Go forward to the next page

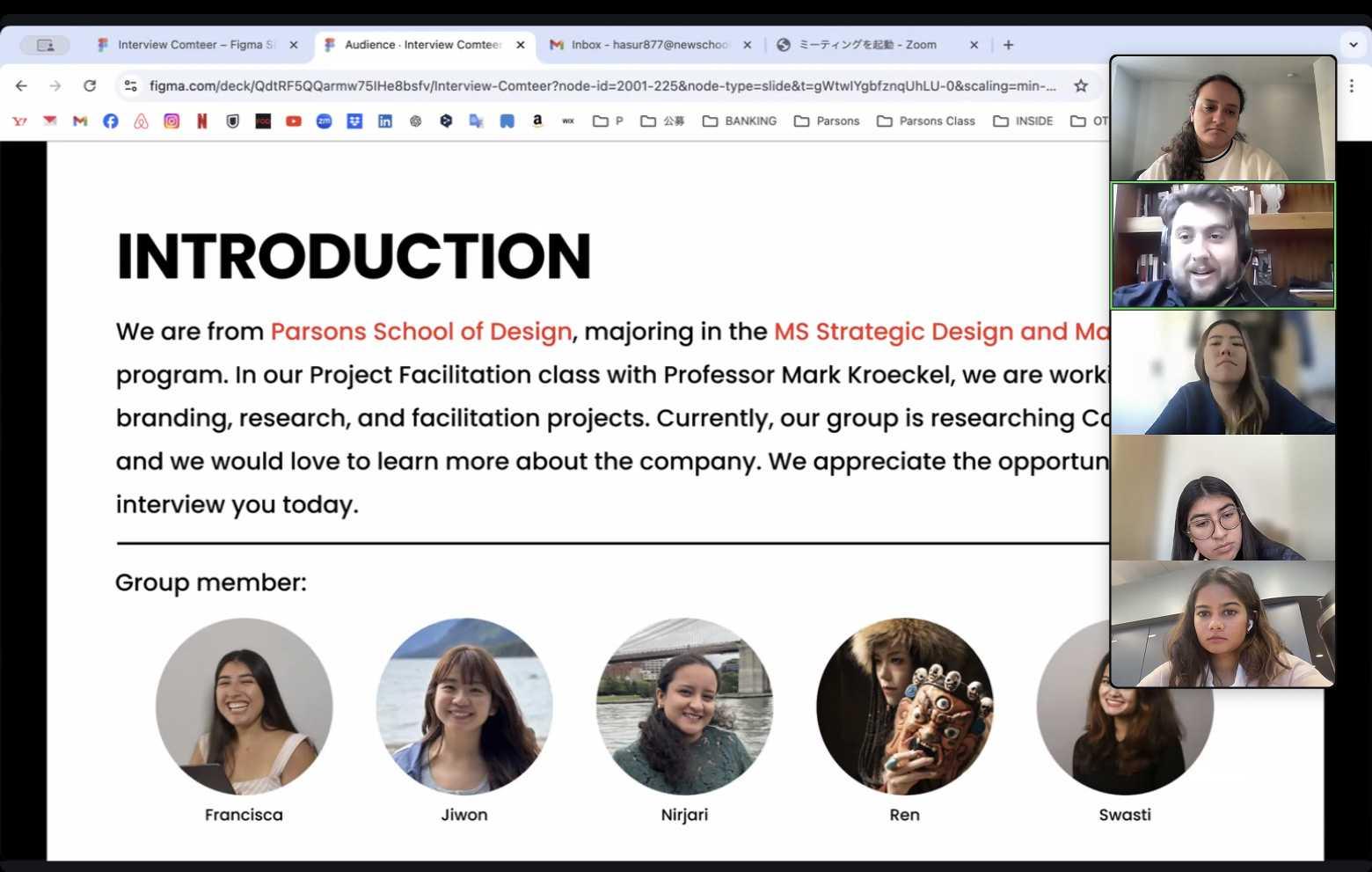(55, 85)
